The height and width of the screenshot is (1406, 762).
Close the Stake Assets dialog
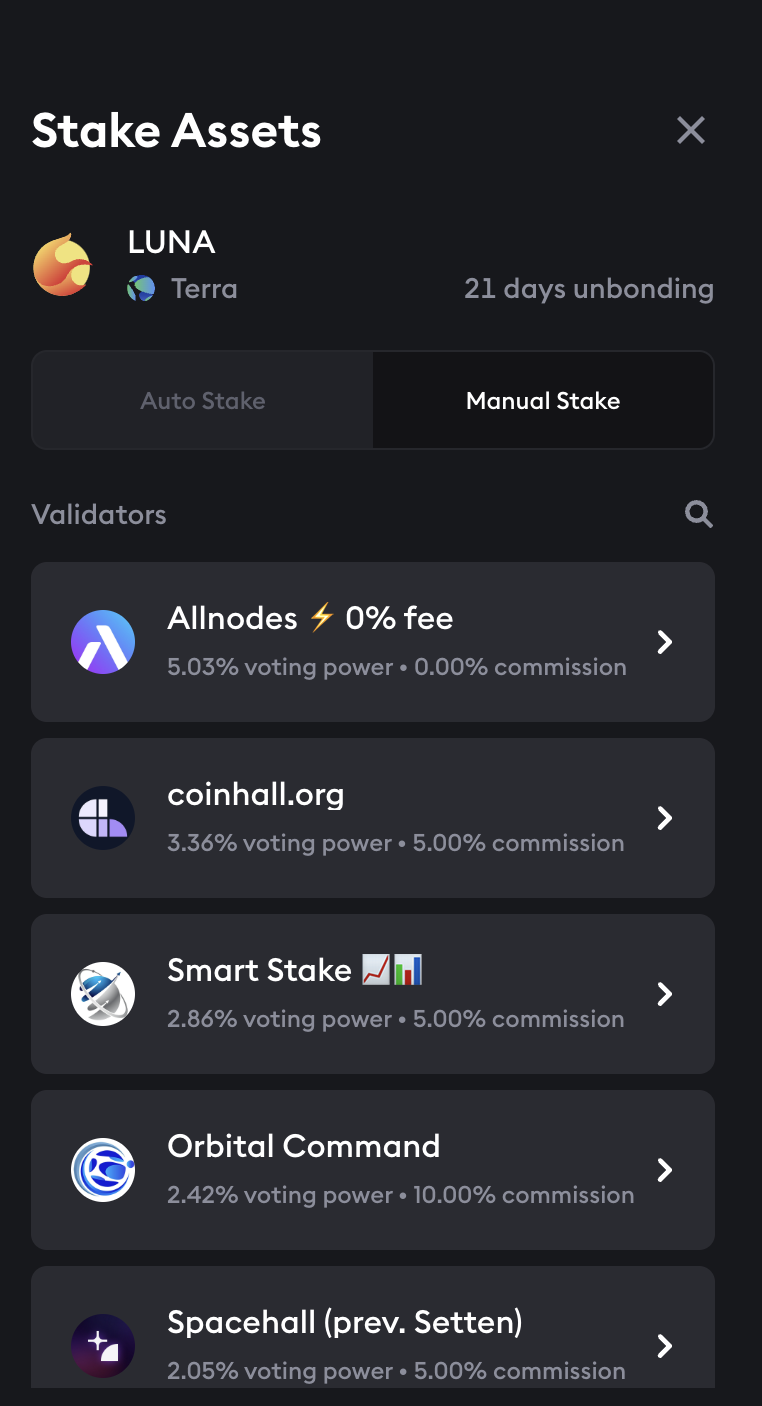[691, 130]
